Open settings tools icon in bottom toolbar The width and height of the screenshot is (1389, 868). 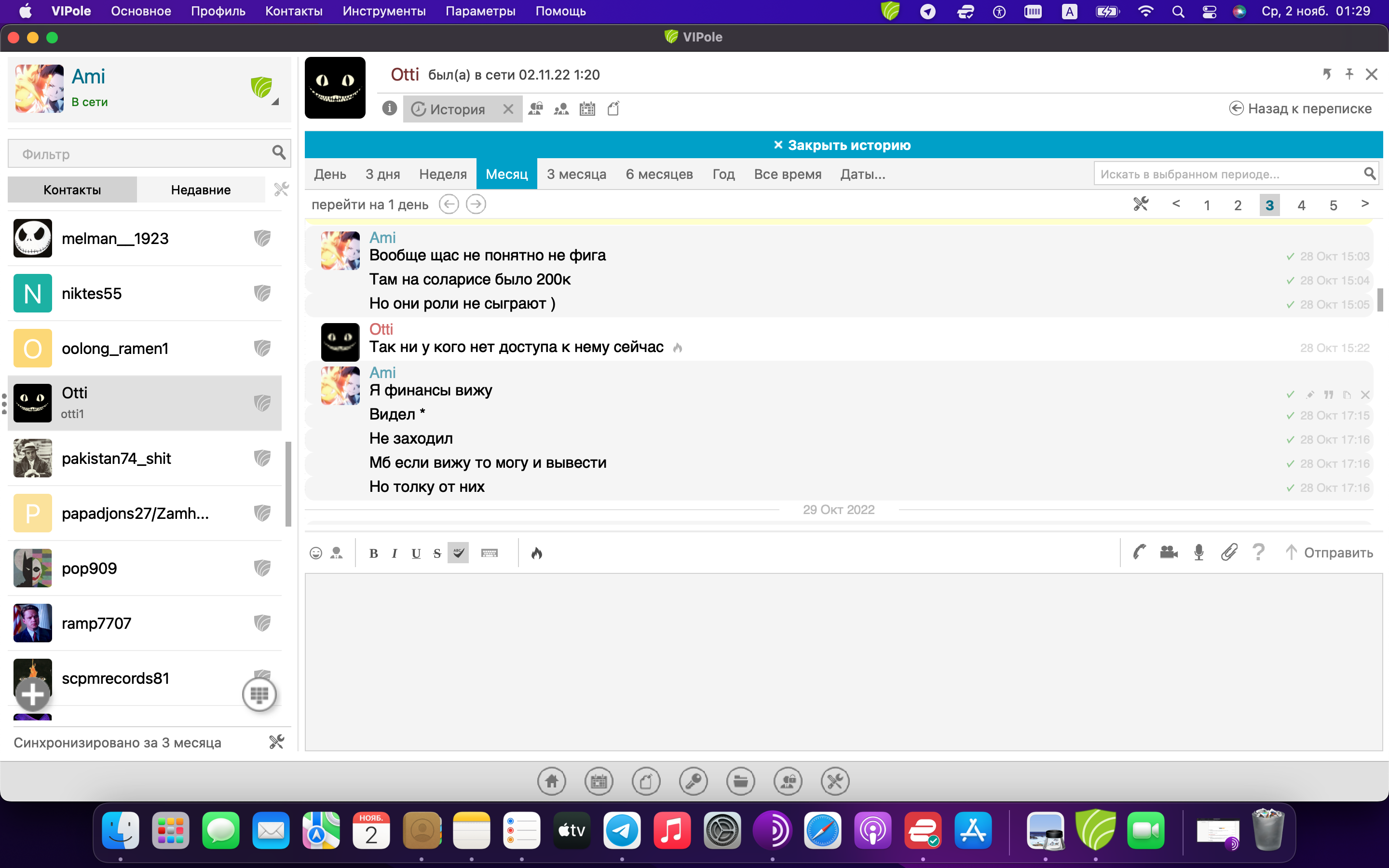tap(835, 781)
